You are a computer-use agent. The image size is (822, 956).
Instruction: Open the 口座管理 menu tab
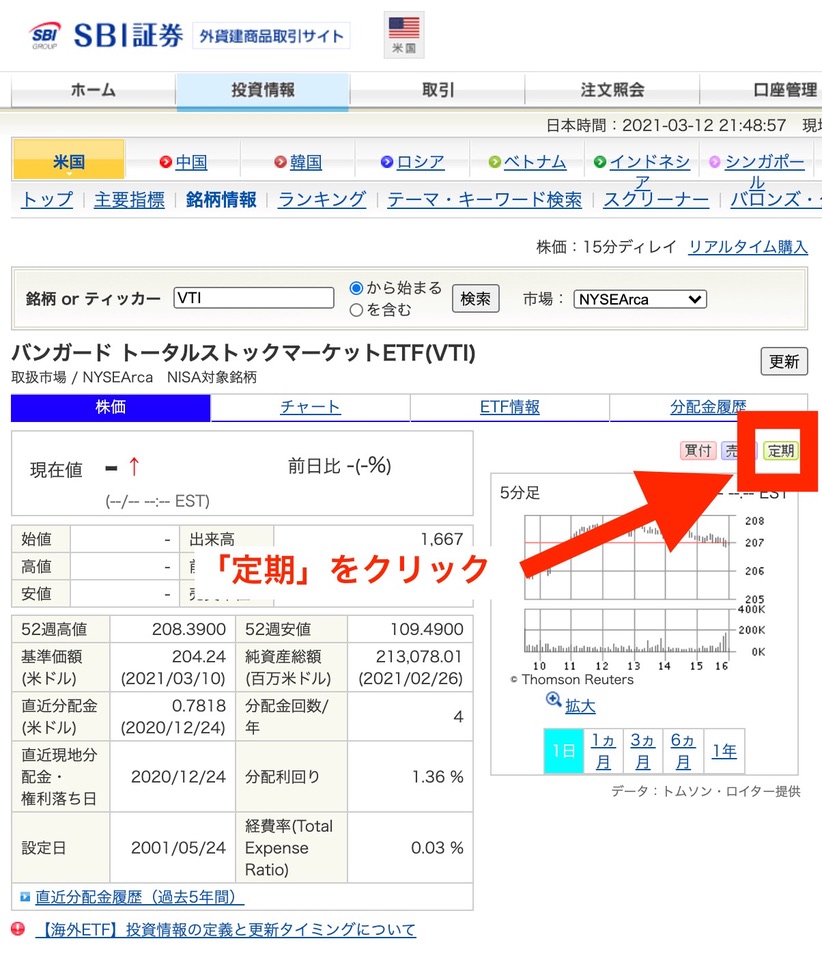[784, 90]
